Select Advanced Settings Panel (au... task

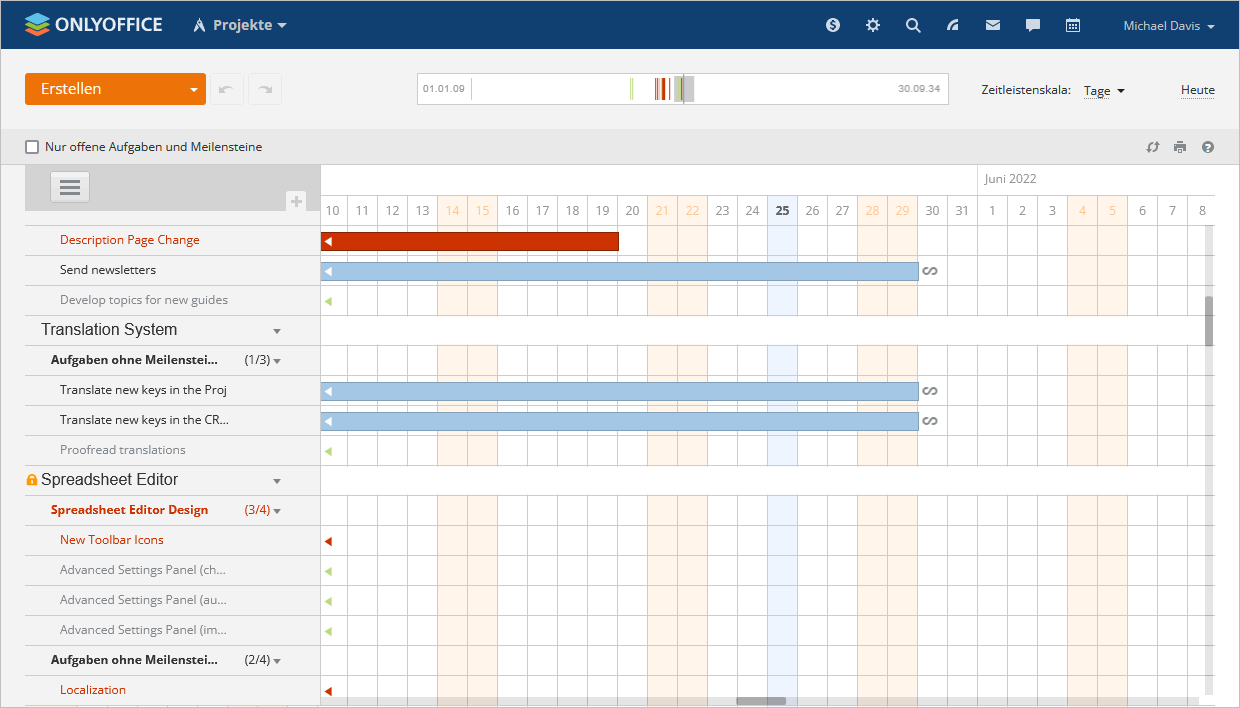tap(143, 600)
